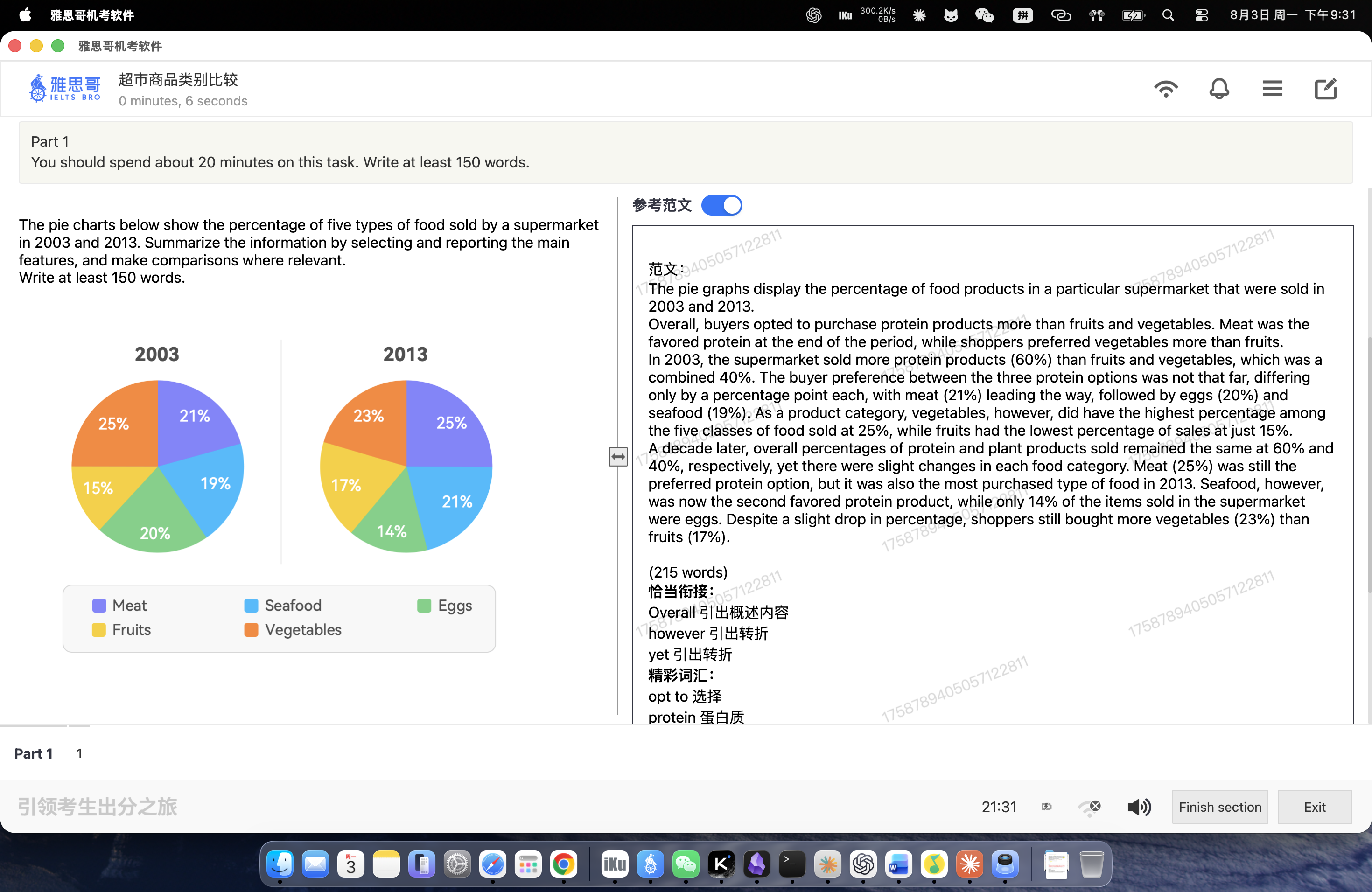Click the Exit button
The width and height of the screenshot is (1372, 892).
(1314, 807)
